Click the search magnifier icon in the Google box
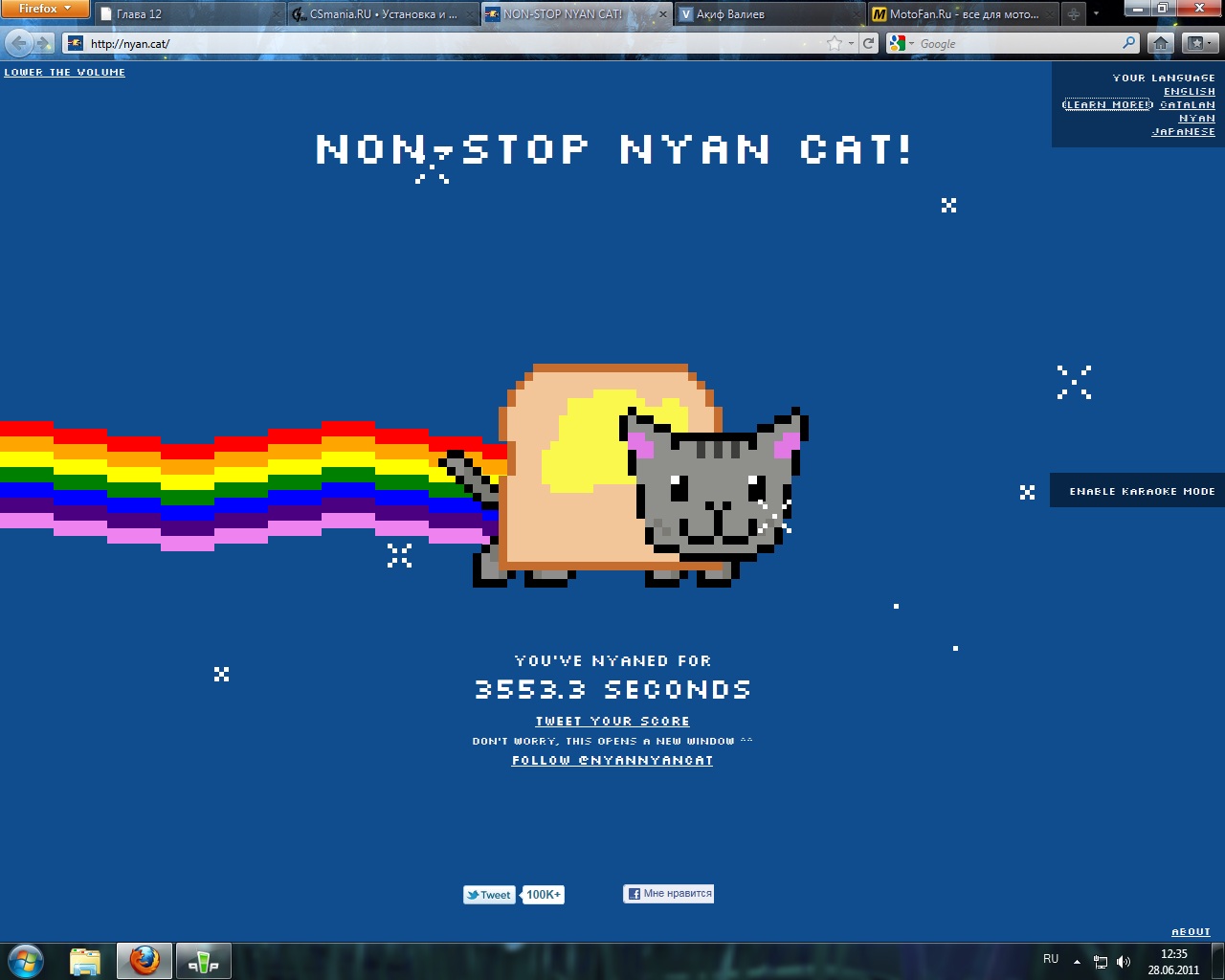 point(1129,43)
